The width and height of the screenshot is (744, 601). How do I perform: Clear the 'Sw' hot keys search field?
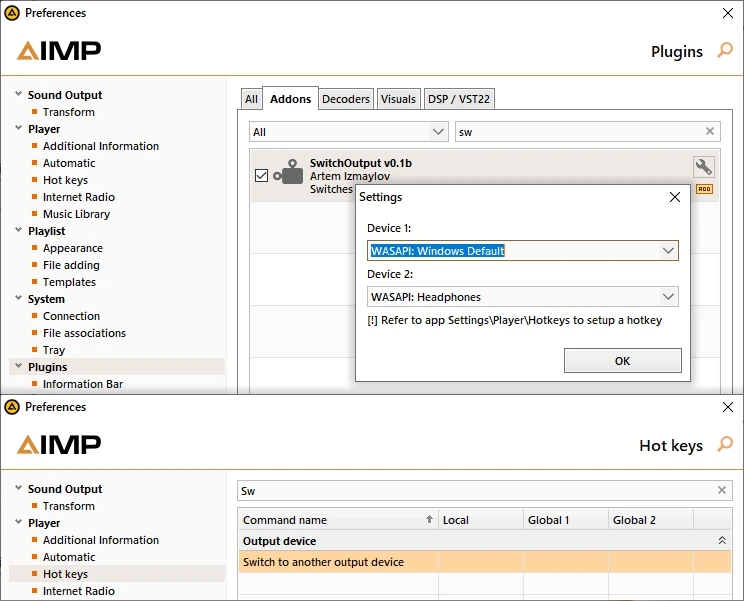722,490
